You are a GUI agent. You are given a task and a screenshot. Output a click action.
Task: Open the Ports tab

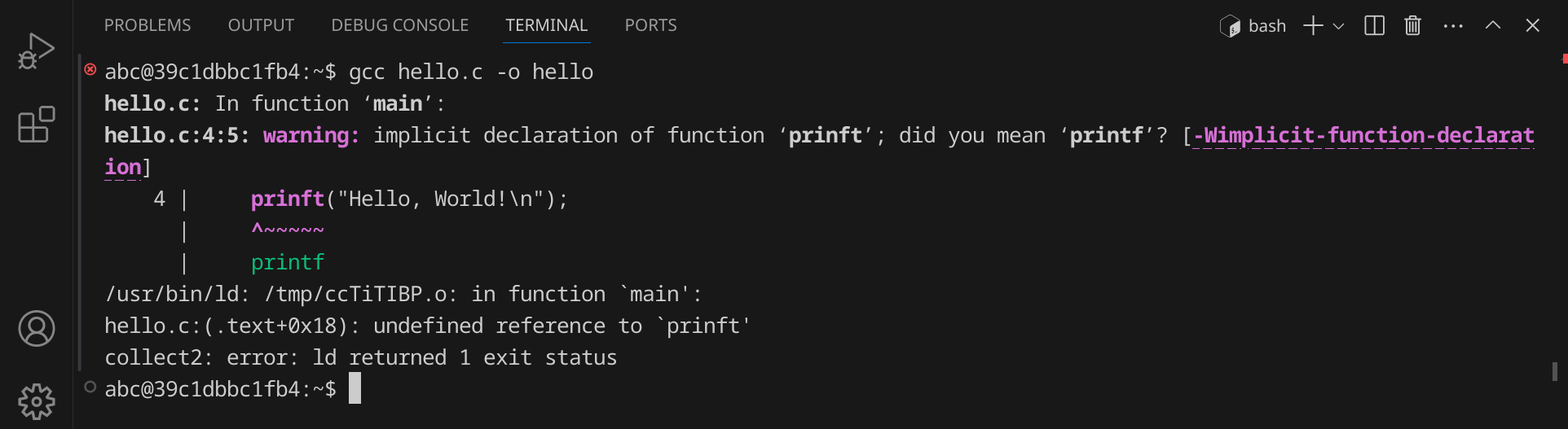[x=650, y=25]
